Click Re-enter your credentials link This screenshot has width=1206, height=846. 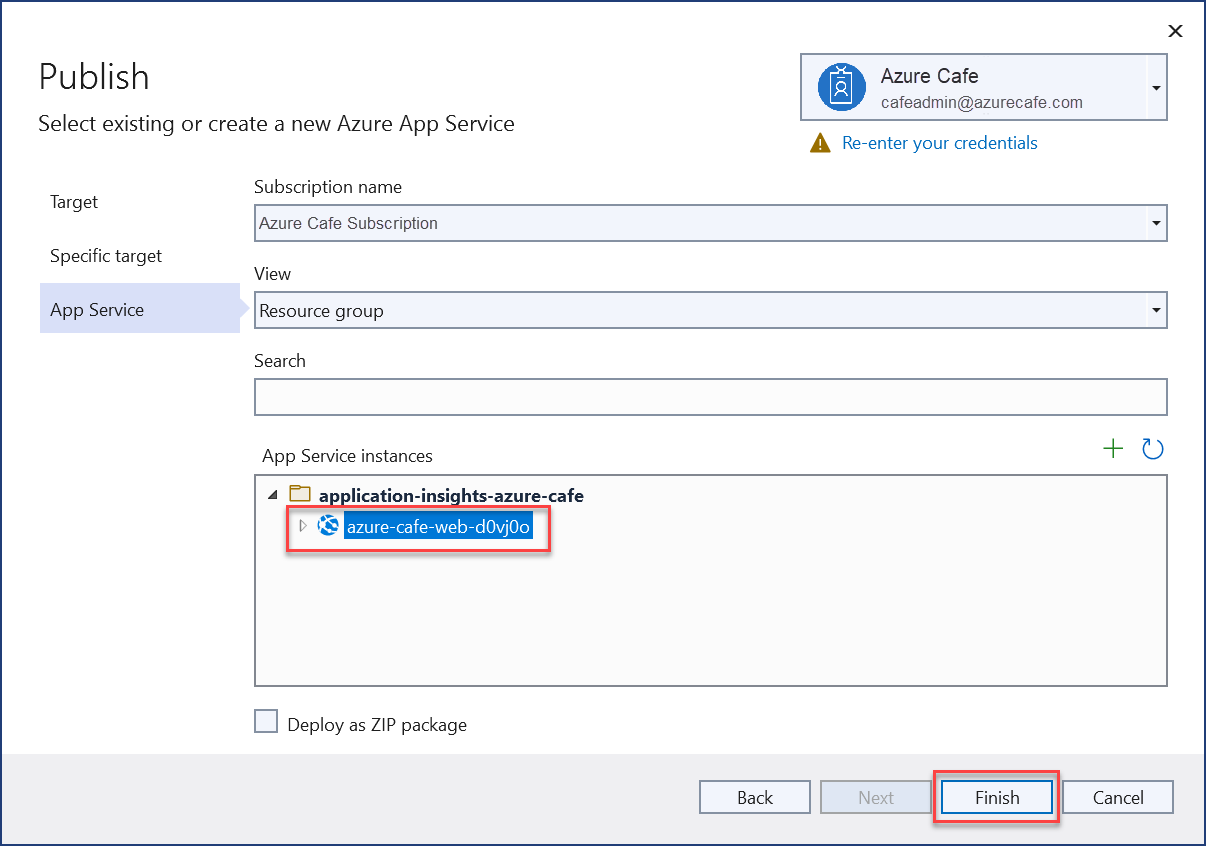coord(940,143)
